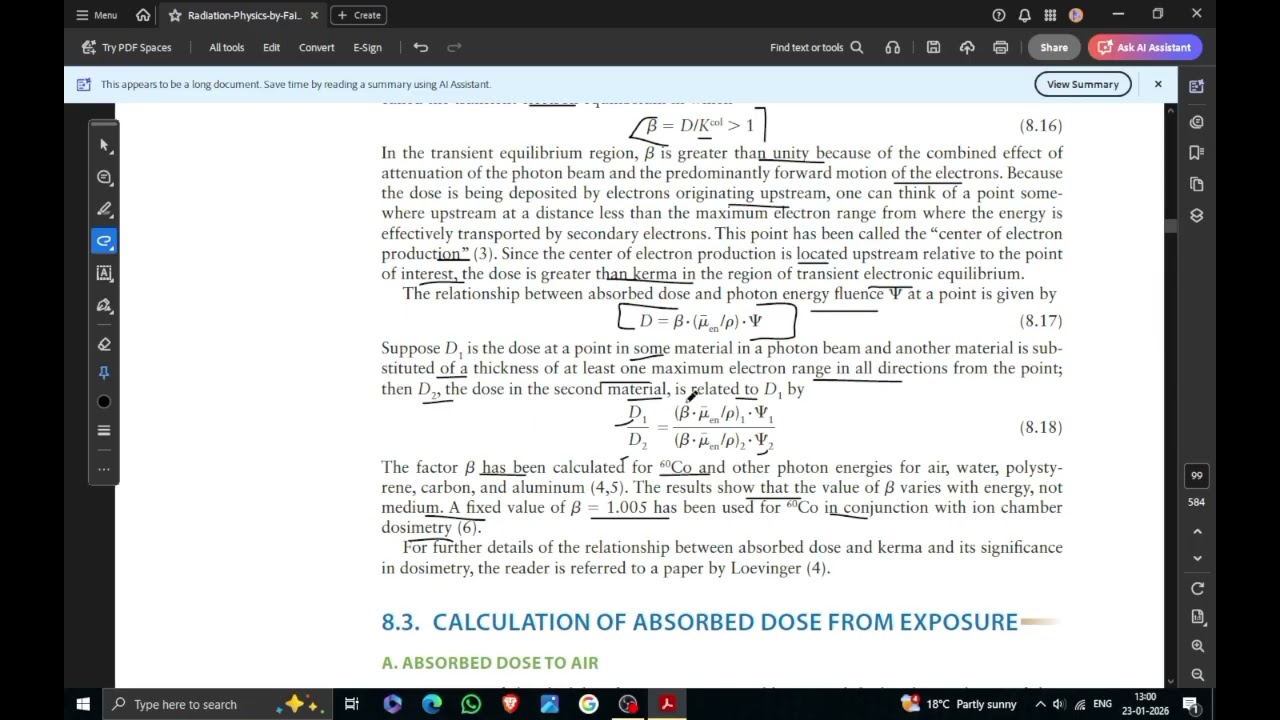Select the Add comment tool
The image size is (1280, 720).
[x=104, y=177]
